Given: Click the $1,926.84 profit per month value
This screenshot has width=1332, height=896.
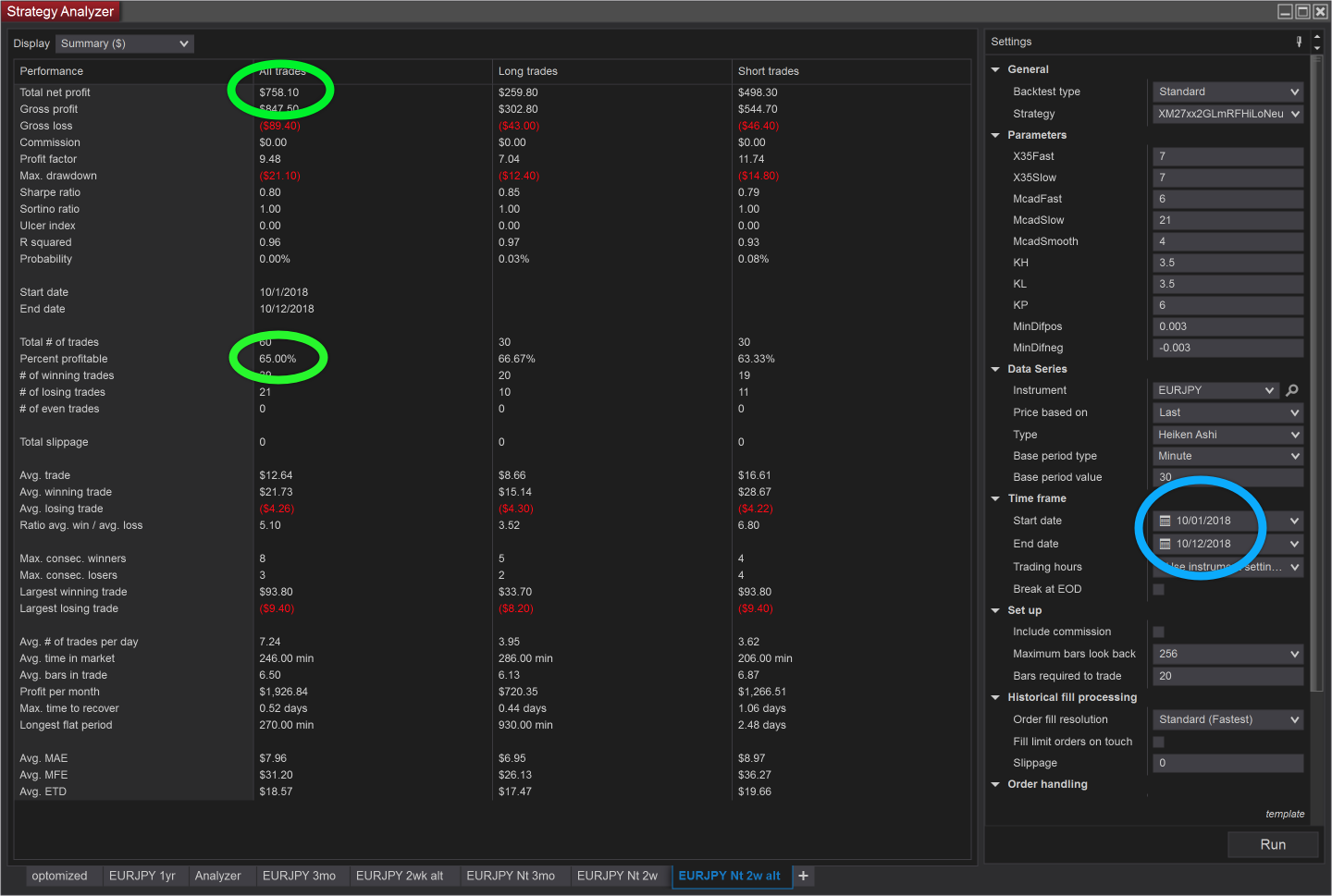Looking at the screenshot, I should point(284,692).
